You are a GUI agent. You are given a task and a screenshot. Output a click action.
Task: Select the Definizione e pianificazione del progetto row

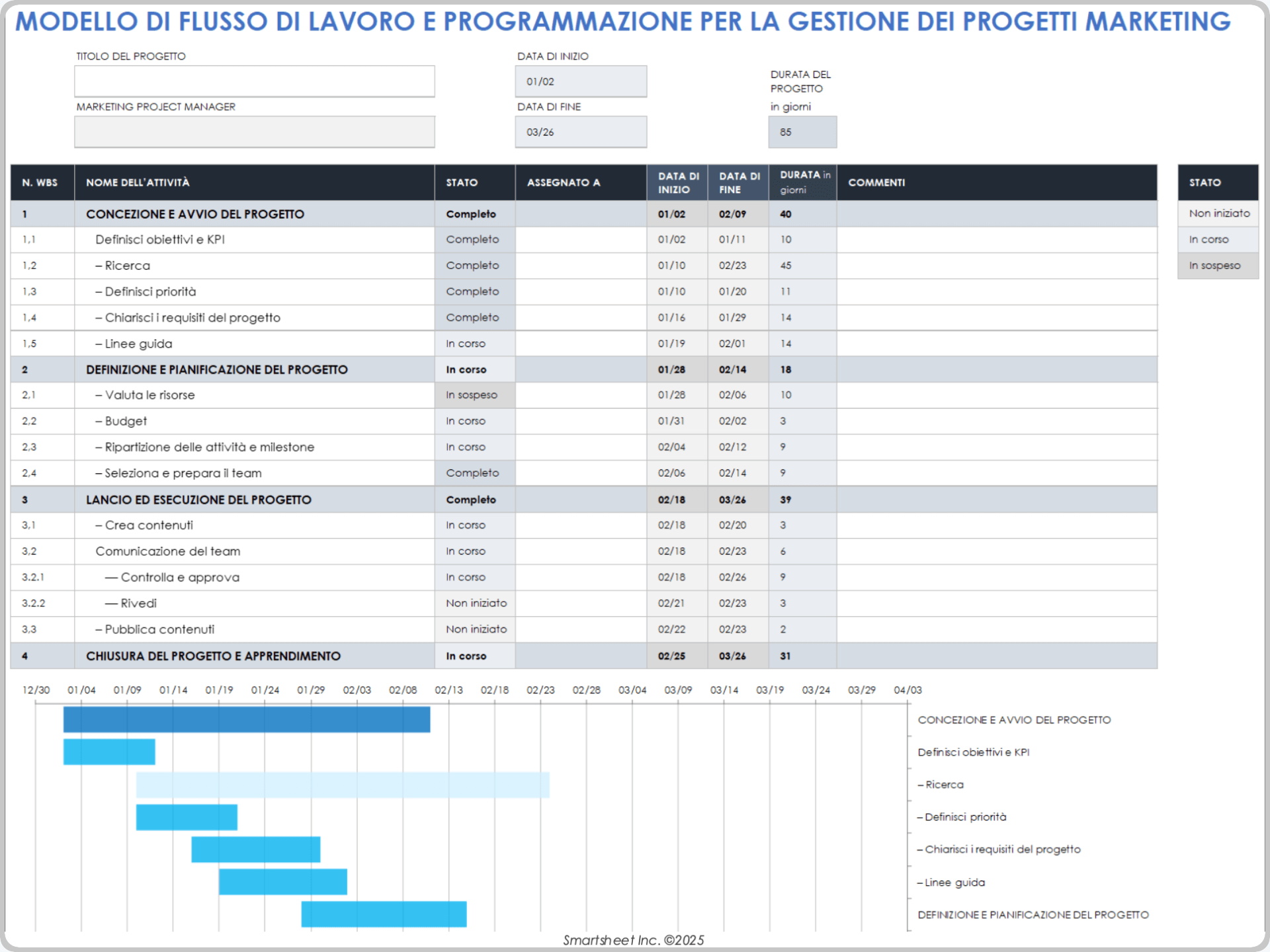click(584, 370)
